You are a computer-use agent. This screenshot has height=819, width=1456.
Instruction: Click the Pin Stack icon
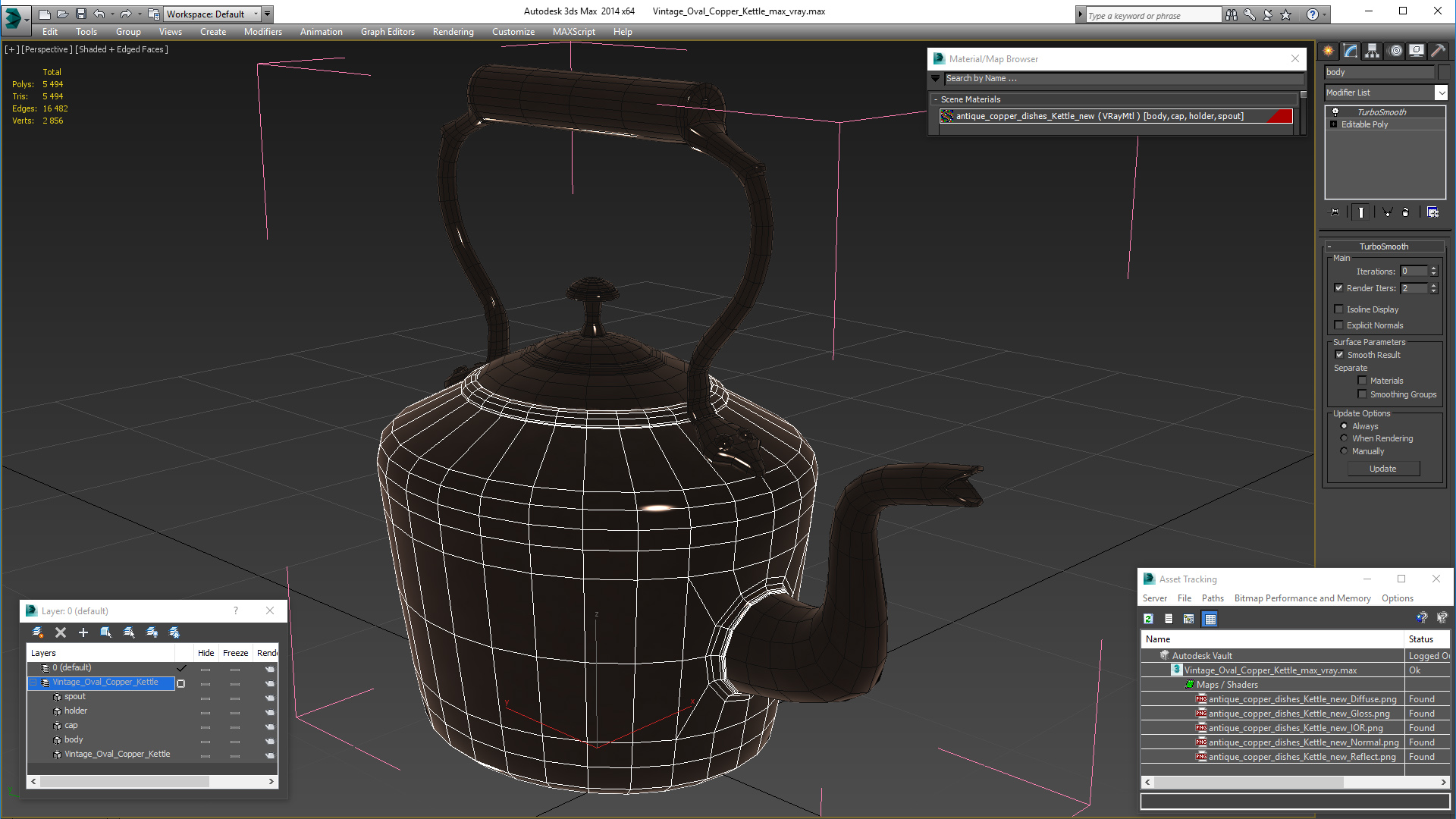1335,212
